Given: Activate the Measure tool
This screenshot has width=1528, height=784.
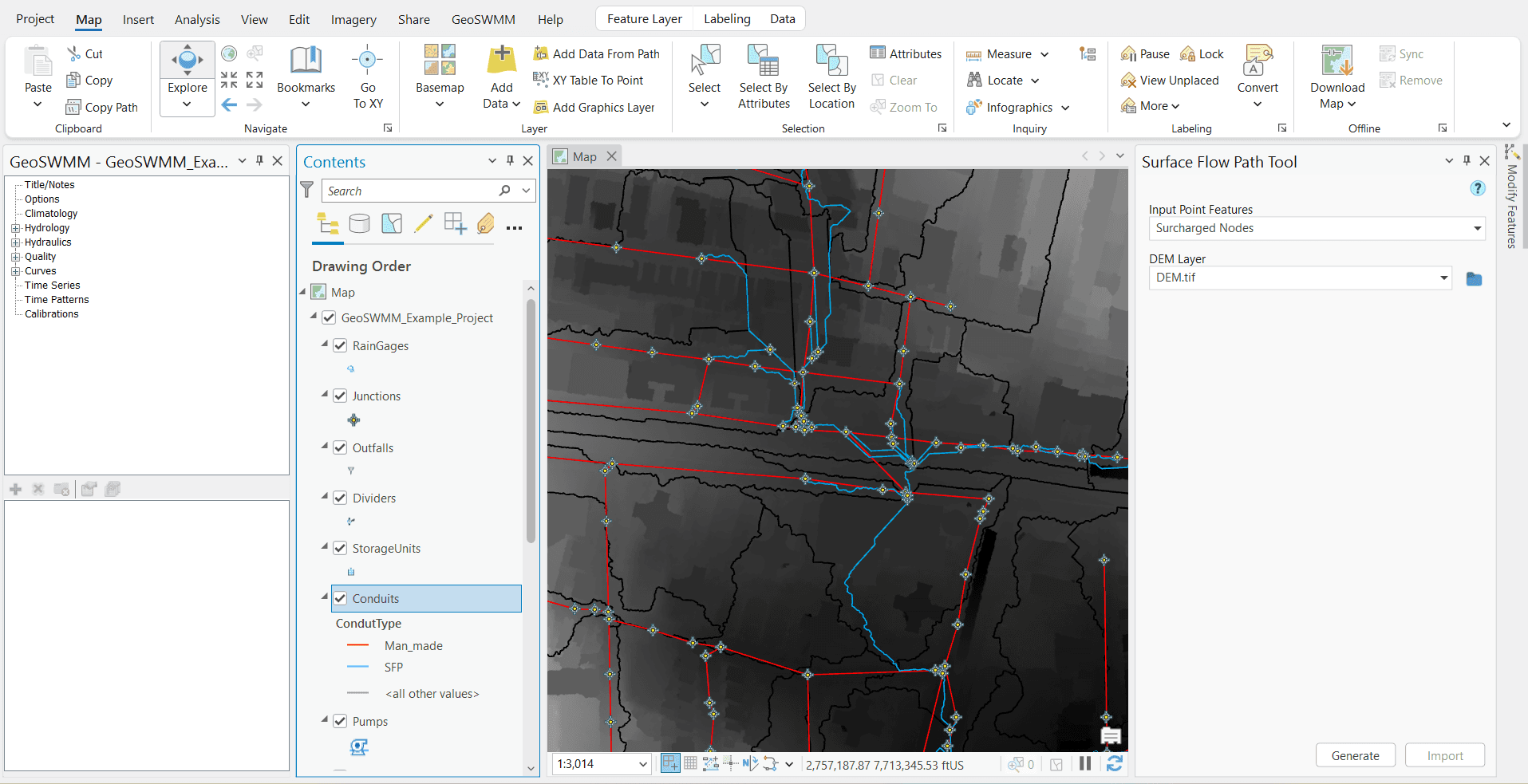Looking at the screenshot, I should pyautogui.click(x=1001, y=53).
